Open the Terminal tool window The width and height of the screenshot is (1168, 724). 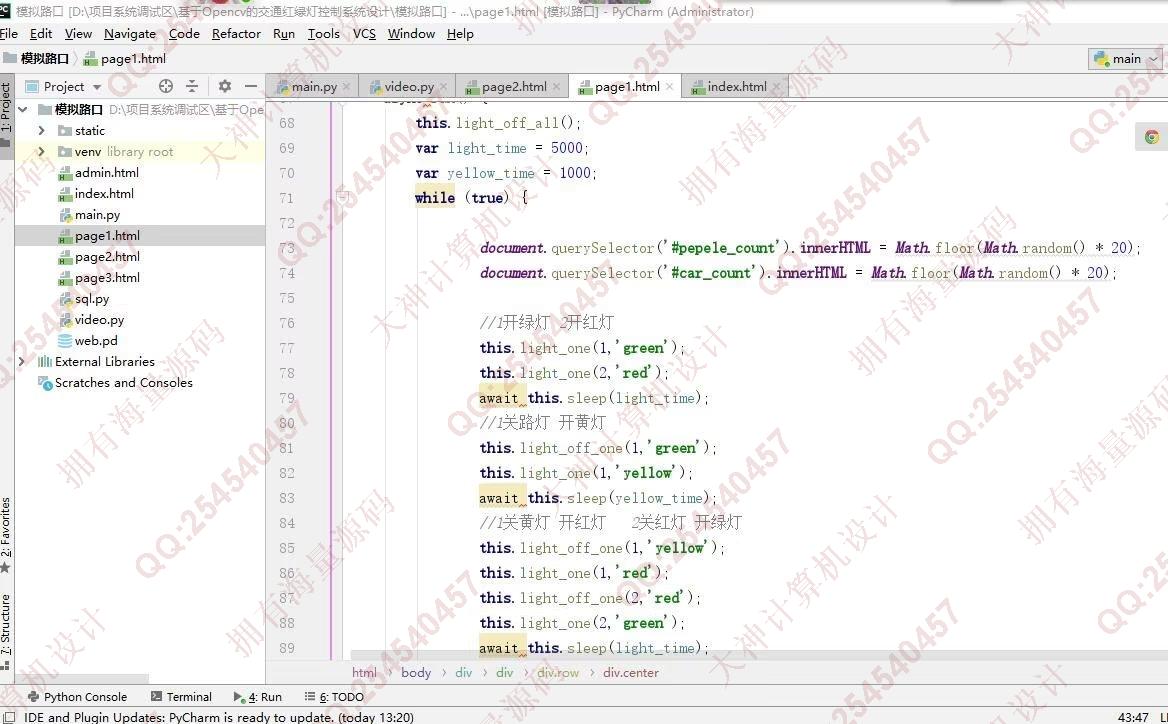pyautogui.click(x=181, y=696)
